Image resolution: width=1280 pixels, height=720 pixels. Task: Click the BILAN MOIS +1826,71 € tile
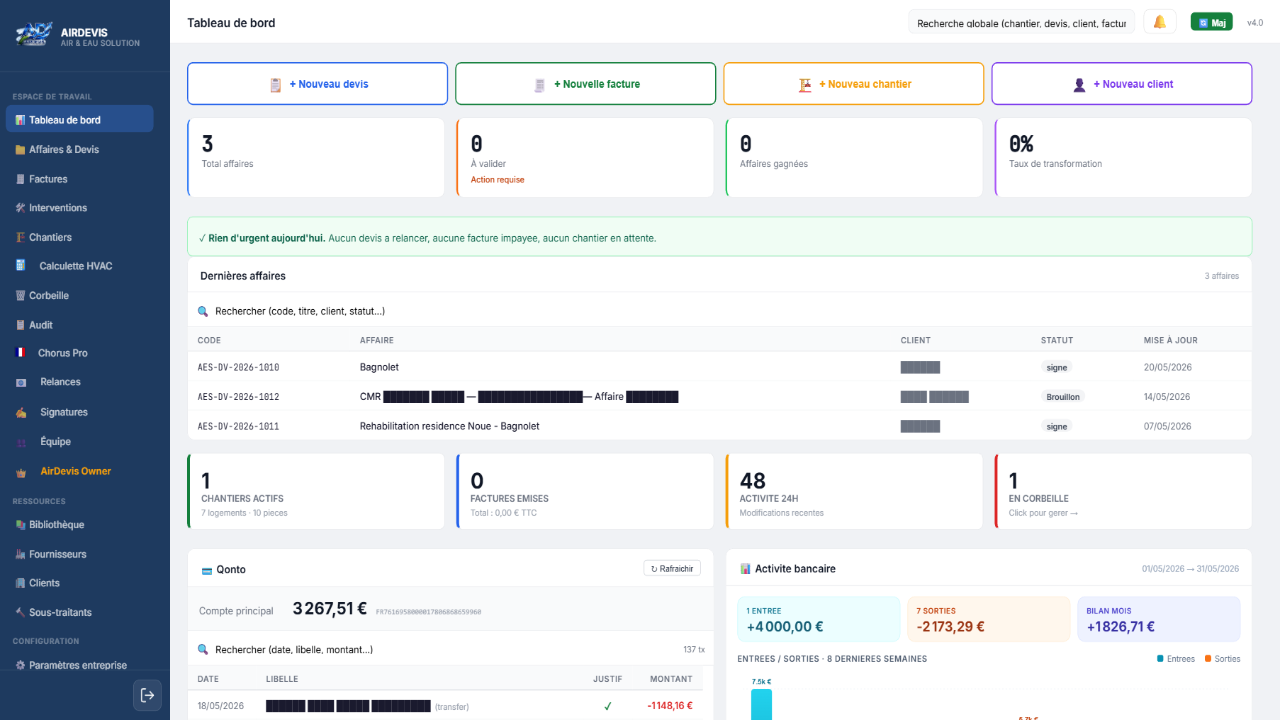(1159, 619)
